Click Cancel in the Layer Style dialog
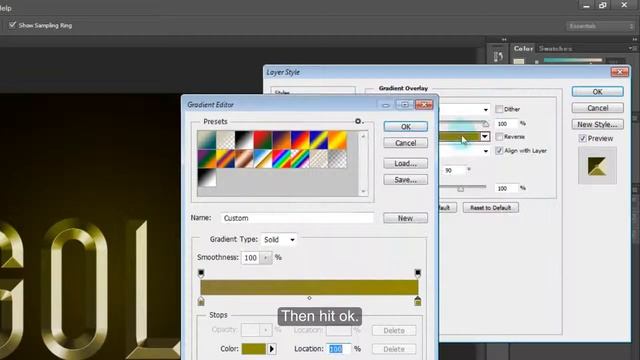 598,108
